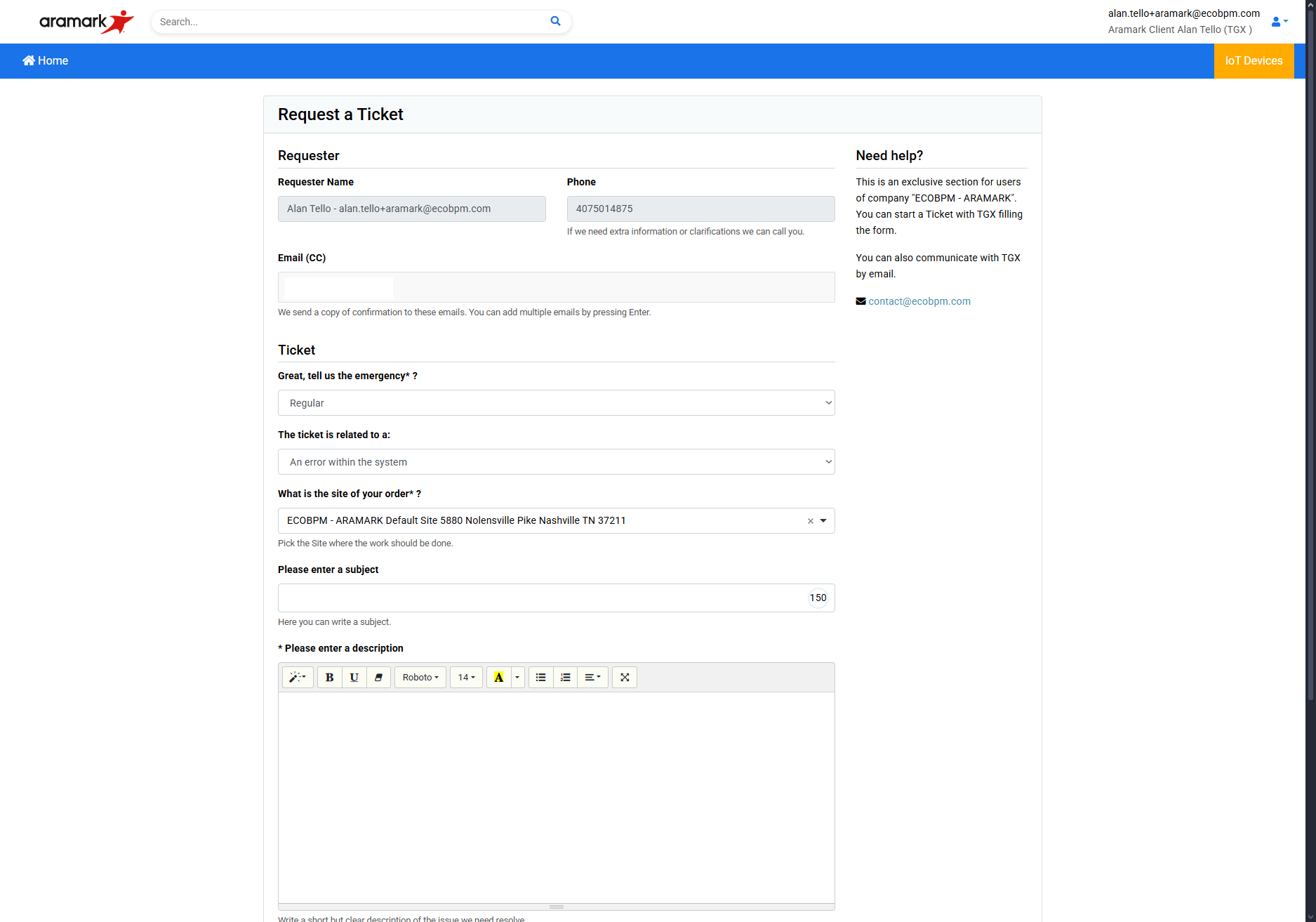Image resolution: width=1316 pixels, height=922 pixels.
Task: Open the user account menu icon
Action: pyautogui.click(x=1280, y=22)
